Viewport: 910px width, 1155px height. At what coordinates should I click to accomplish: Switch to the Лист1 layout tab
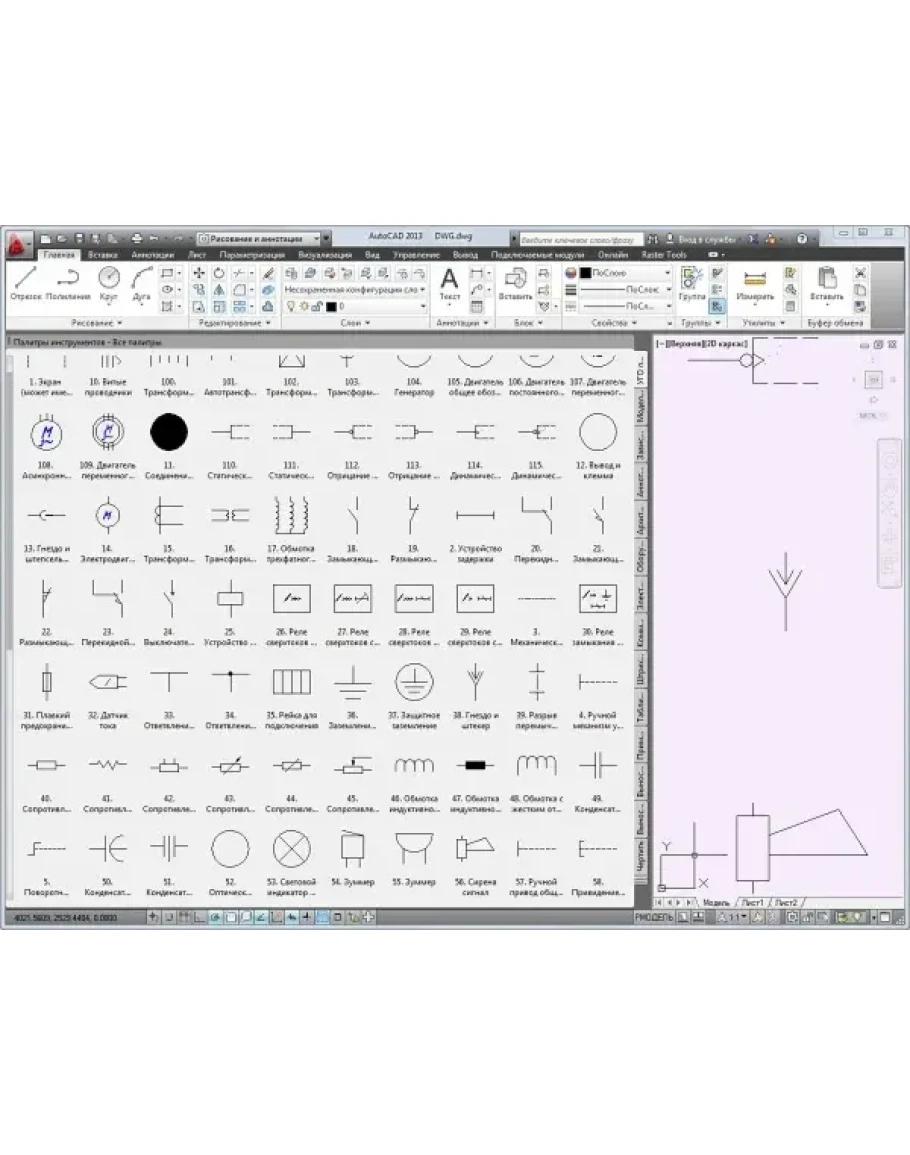(751, 902)
